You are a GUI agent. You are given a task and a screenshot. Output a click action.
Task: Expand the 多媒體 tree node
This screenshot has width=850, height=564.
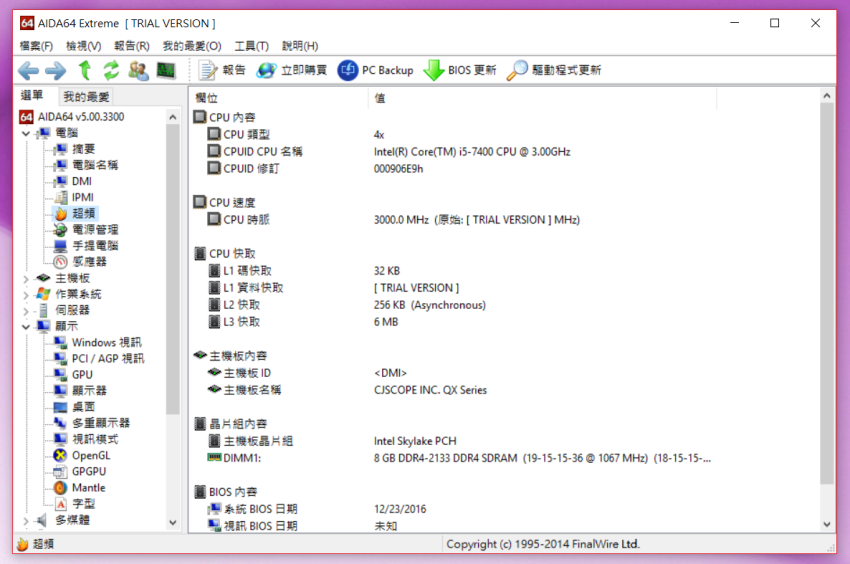[25, 521]
